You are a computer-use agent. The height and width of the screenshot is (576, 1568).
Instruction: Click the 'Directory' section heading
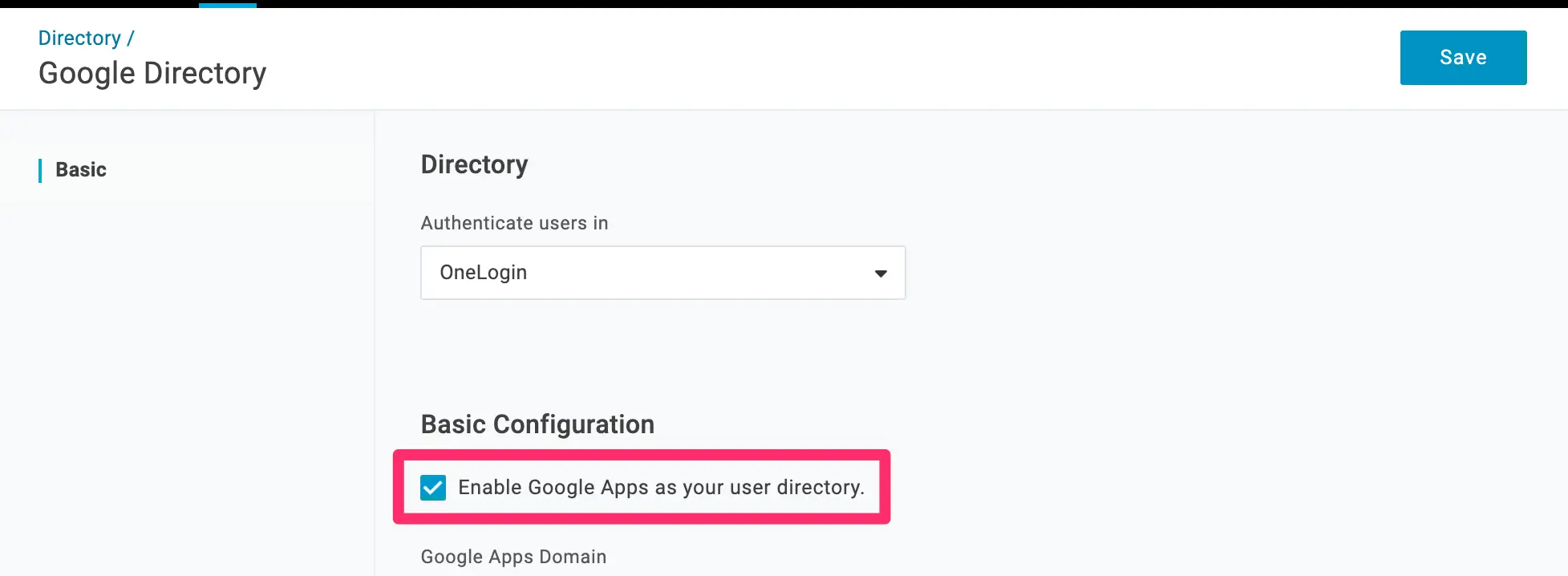pyautogui.click(x=474, y=164)
